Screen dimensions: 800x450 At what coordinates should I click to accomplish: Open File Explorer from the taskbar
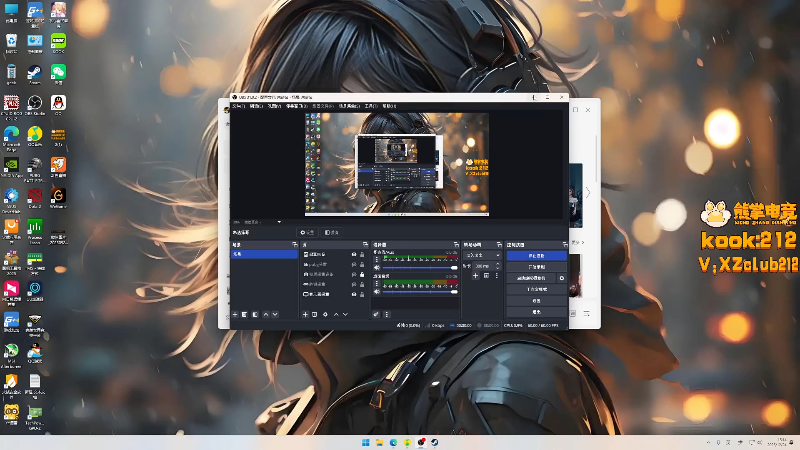tap(380, 443)
